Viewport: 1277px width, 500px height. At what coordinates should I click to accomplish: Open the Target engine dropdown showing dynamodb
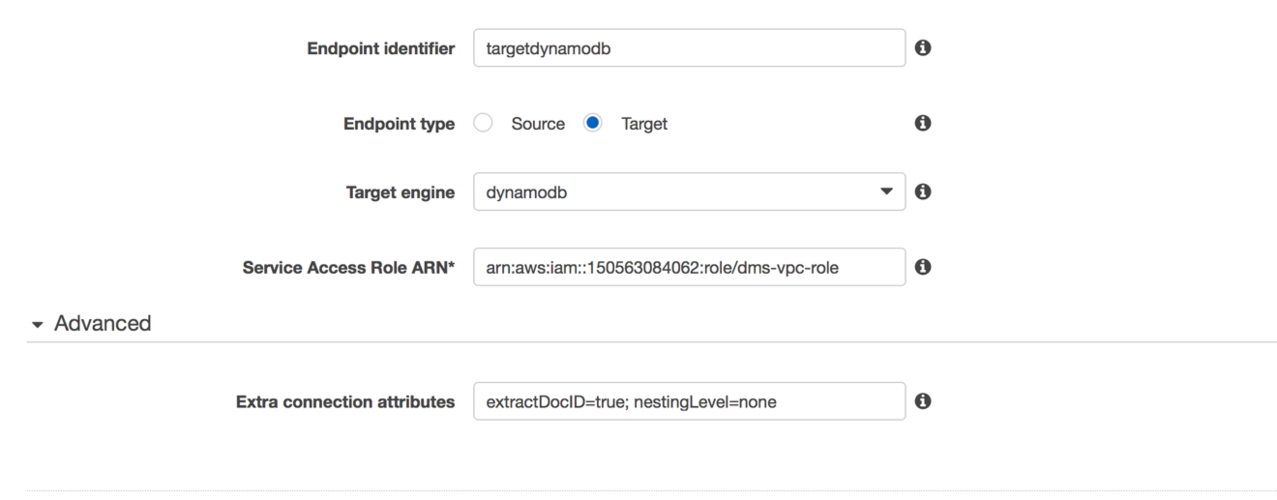689,192
